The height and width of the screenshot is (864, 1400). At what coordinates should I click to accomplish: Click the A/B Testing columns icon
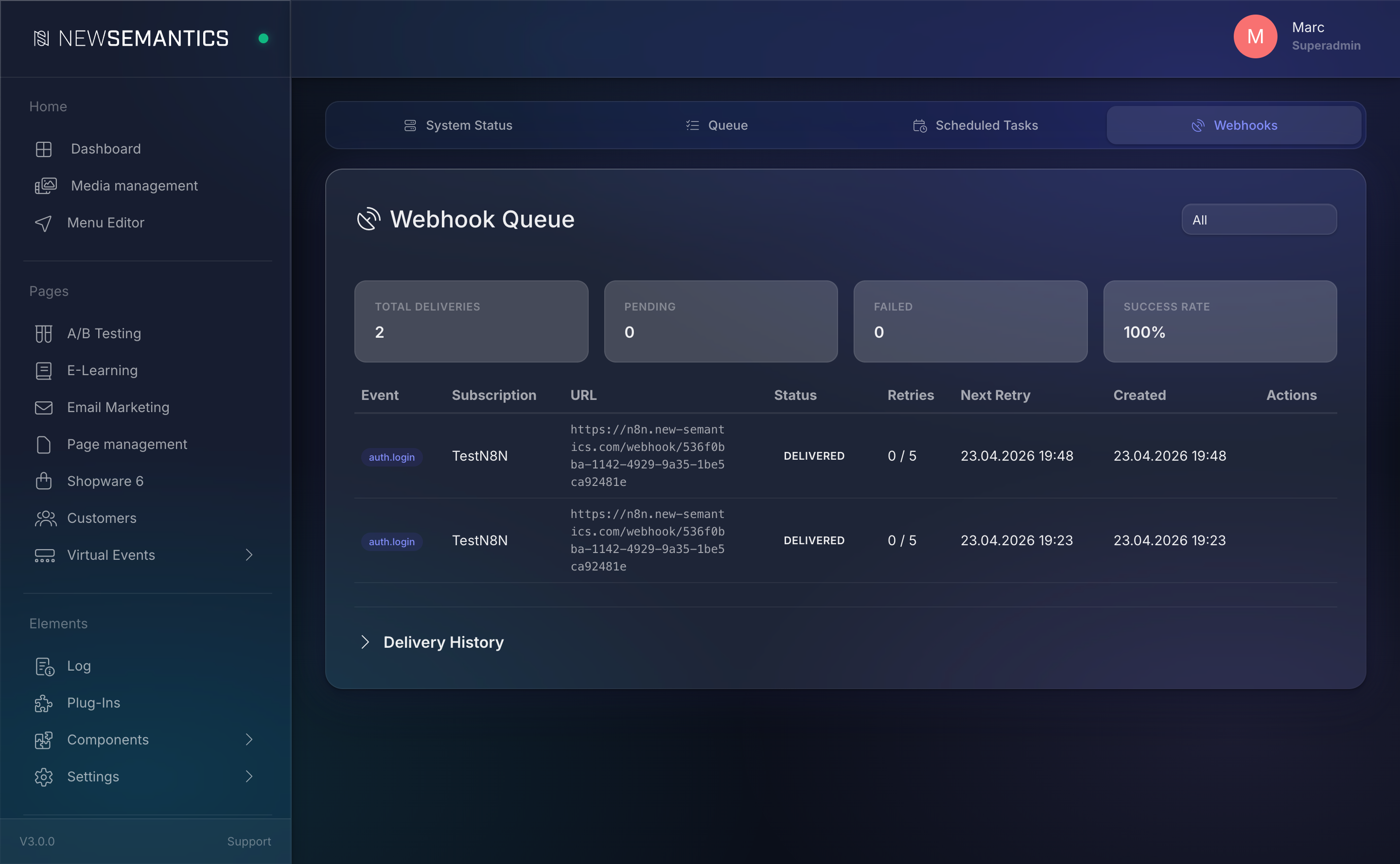click(x=43, y=334)
